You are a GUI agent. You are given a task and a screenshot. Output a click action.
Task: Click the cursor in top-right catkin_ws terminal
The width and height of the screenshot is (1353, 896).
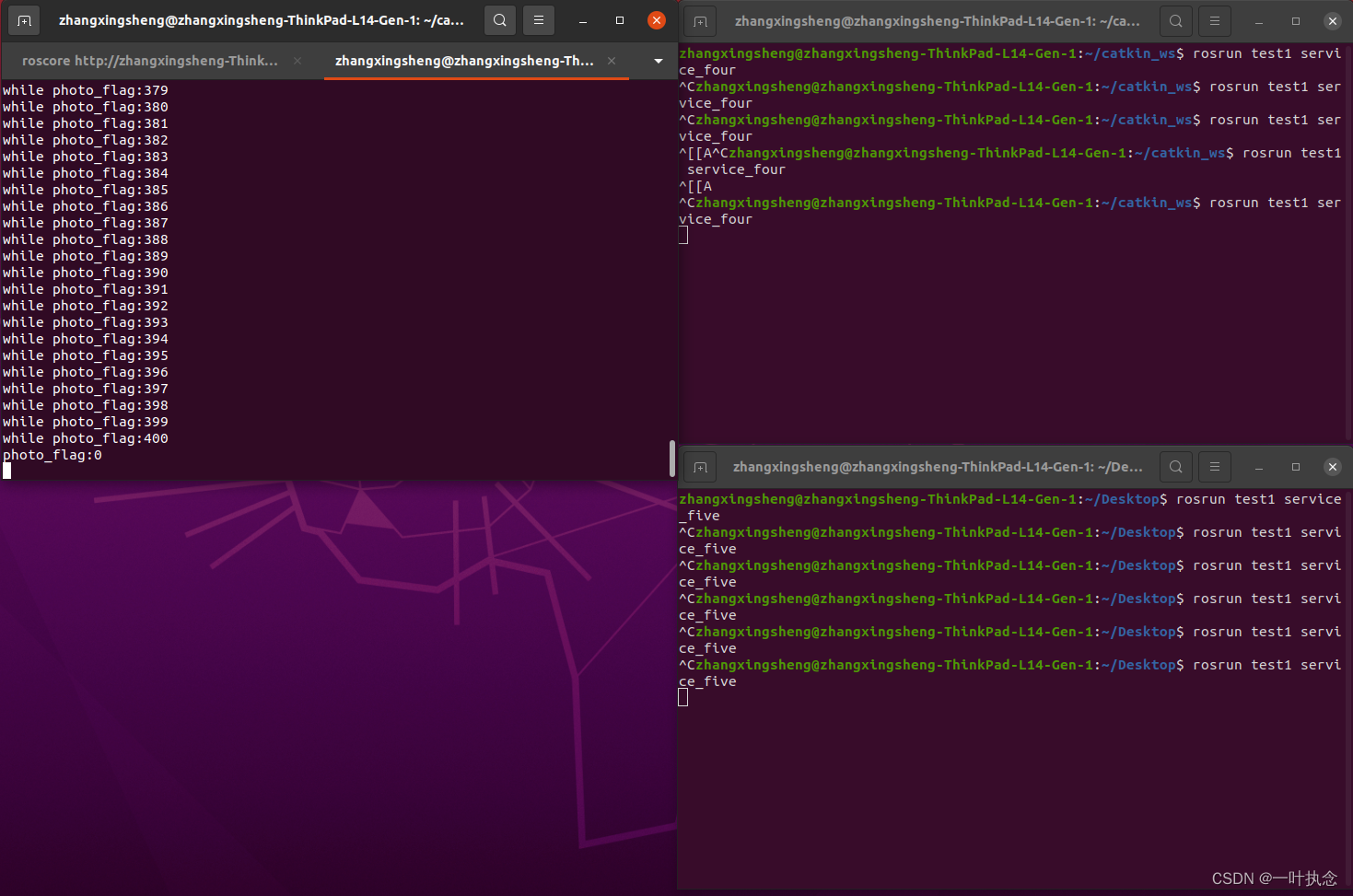683,236
